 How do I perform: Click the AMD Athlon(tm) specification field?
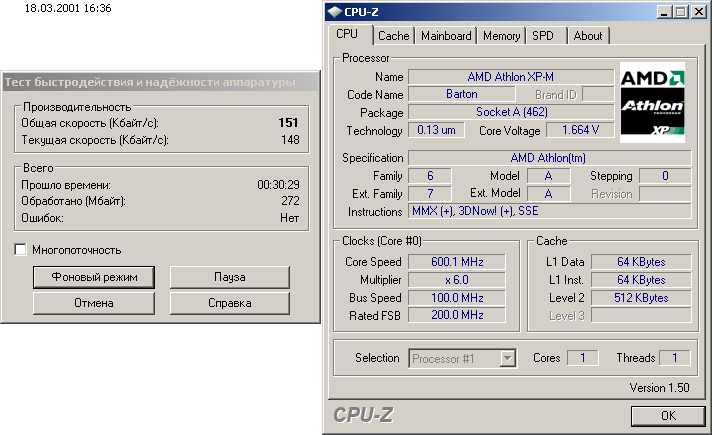point(549,158)
